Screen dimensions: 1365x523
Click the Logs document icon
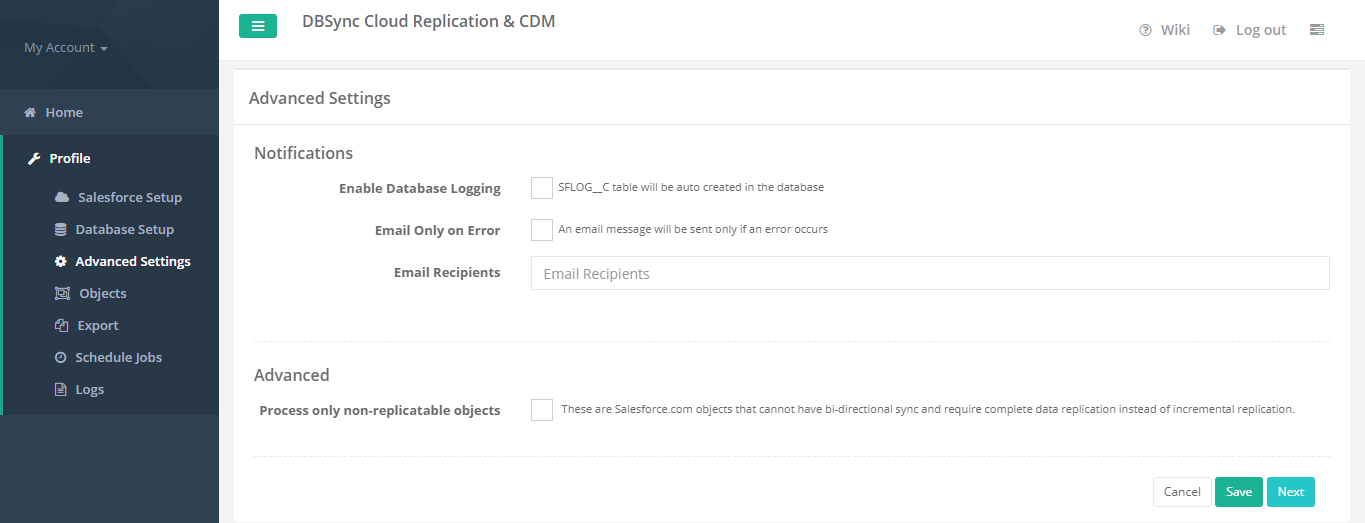point(61,389)
